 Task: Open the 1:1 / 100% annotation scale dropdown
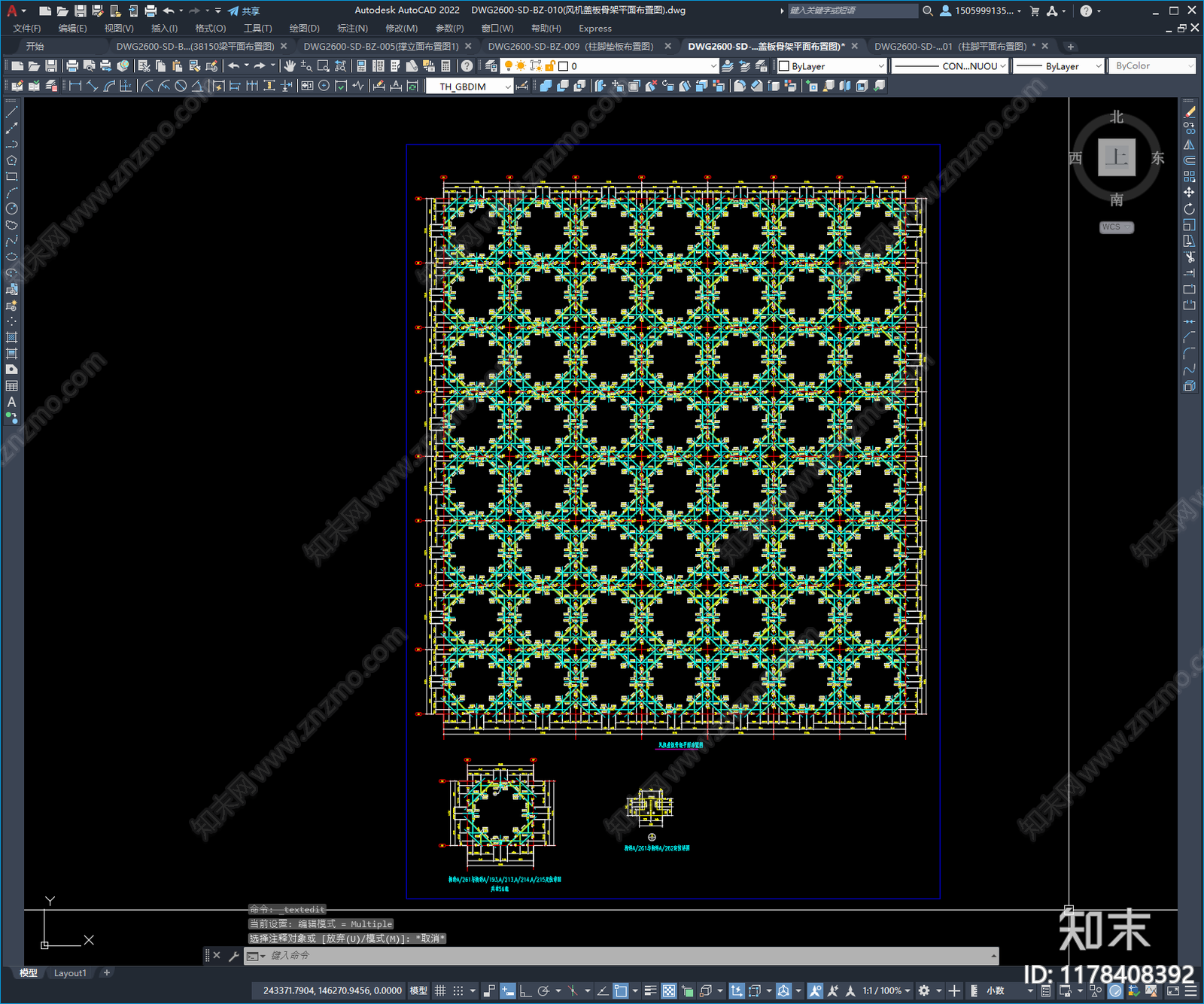[x=886, y=990]
